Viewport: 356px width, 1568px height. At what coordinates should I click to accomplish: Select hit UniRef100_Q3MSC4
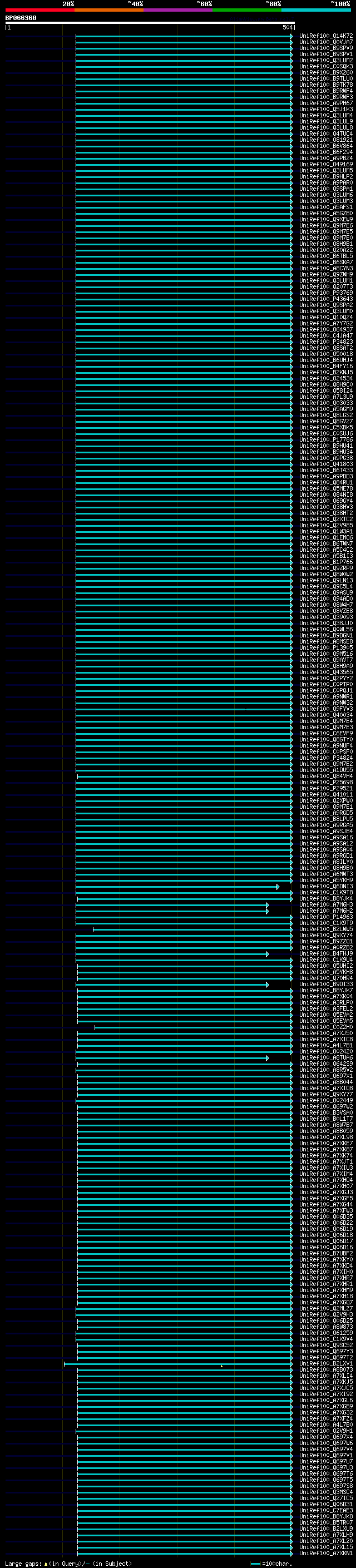click(326, 1492)
